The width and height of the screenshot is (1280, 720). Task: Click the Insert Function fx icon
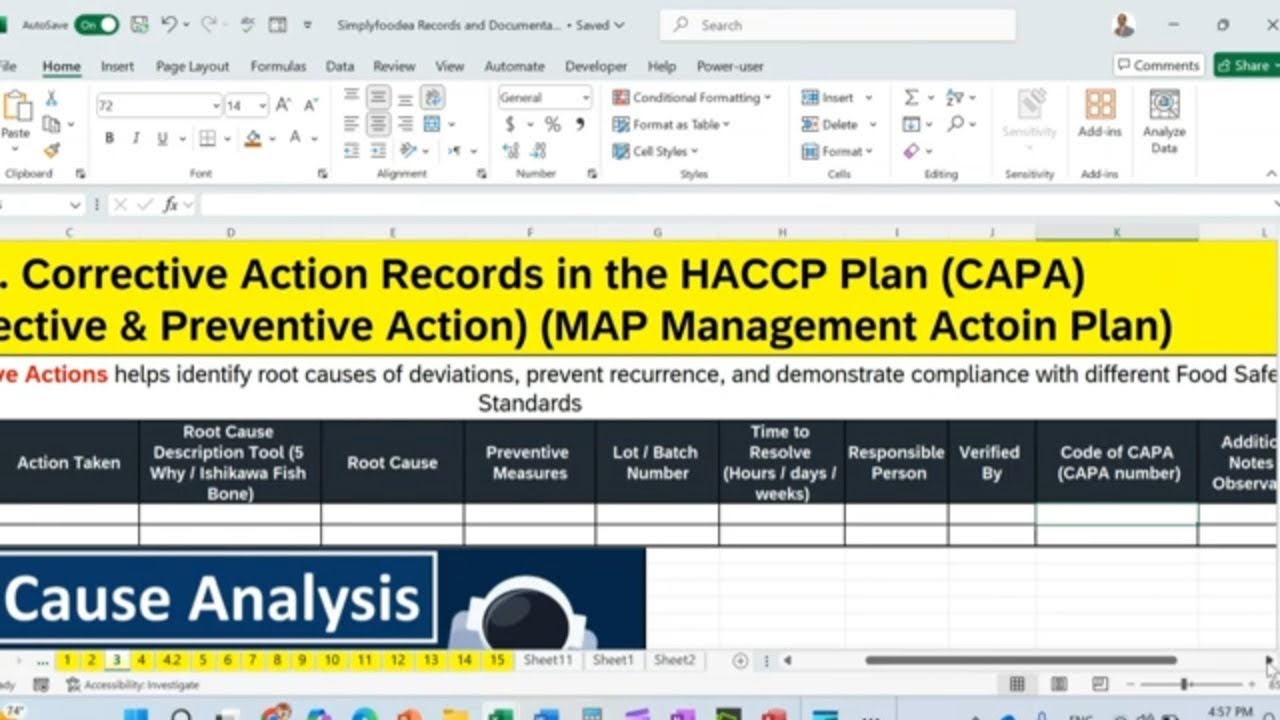coord(171,204)
